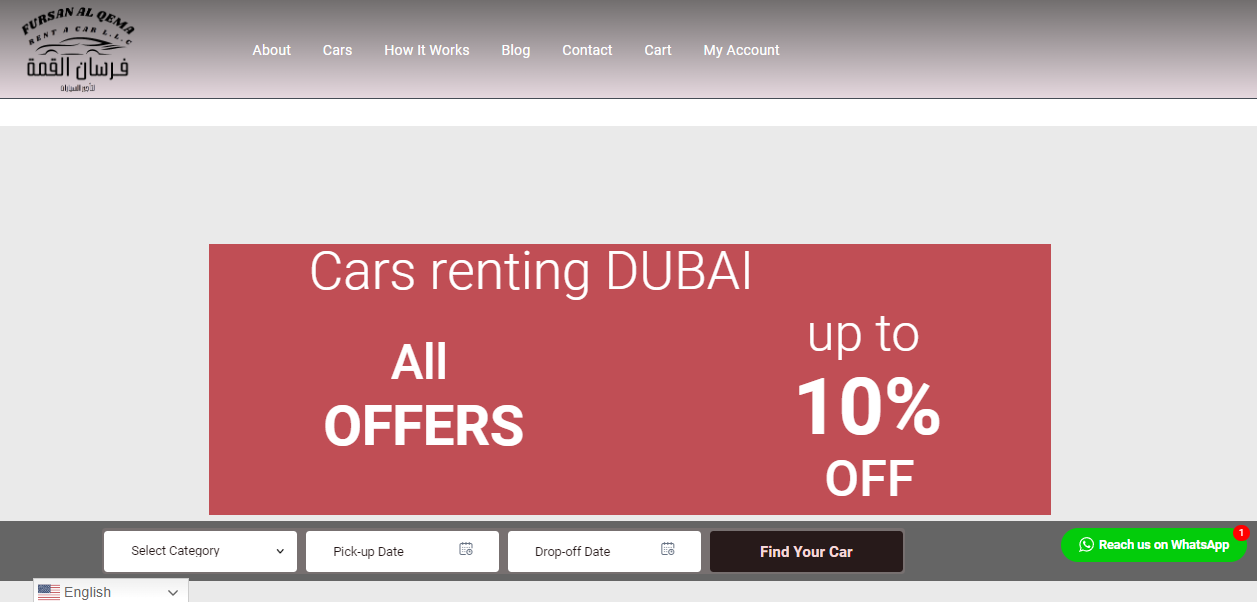Open the About menu item
Viewport: 1257px width, 602px height.
(x=271, y=50)
